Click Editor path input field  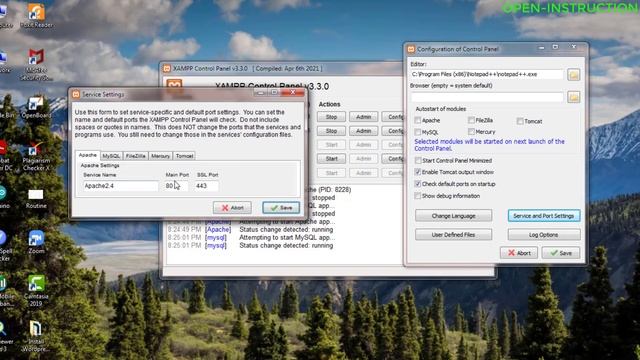[x=487, y=74]
